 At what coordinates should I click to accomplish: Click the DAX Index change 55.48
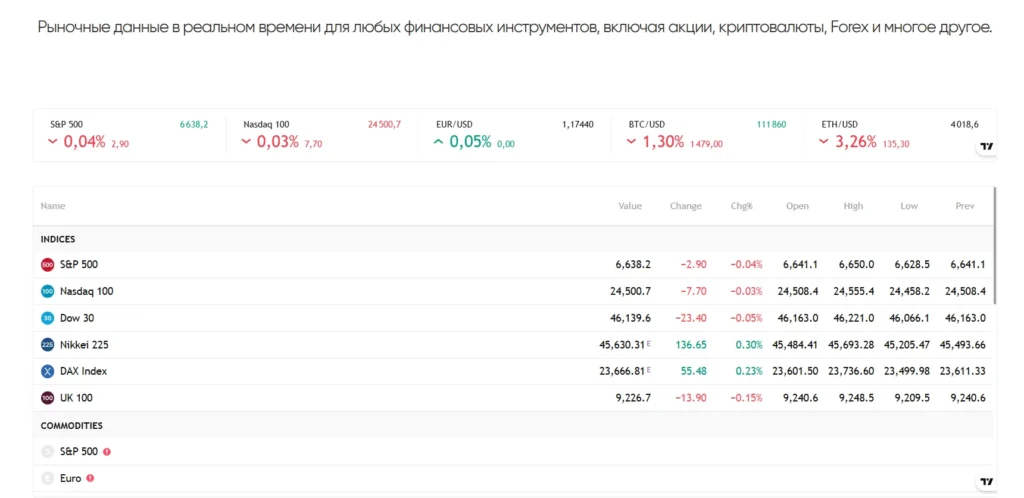coord(695,371)
